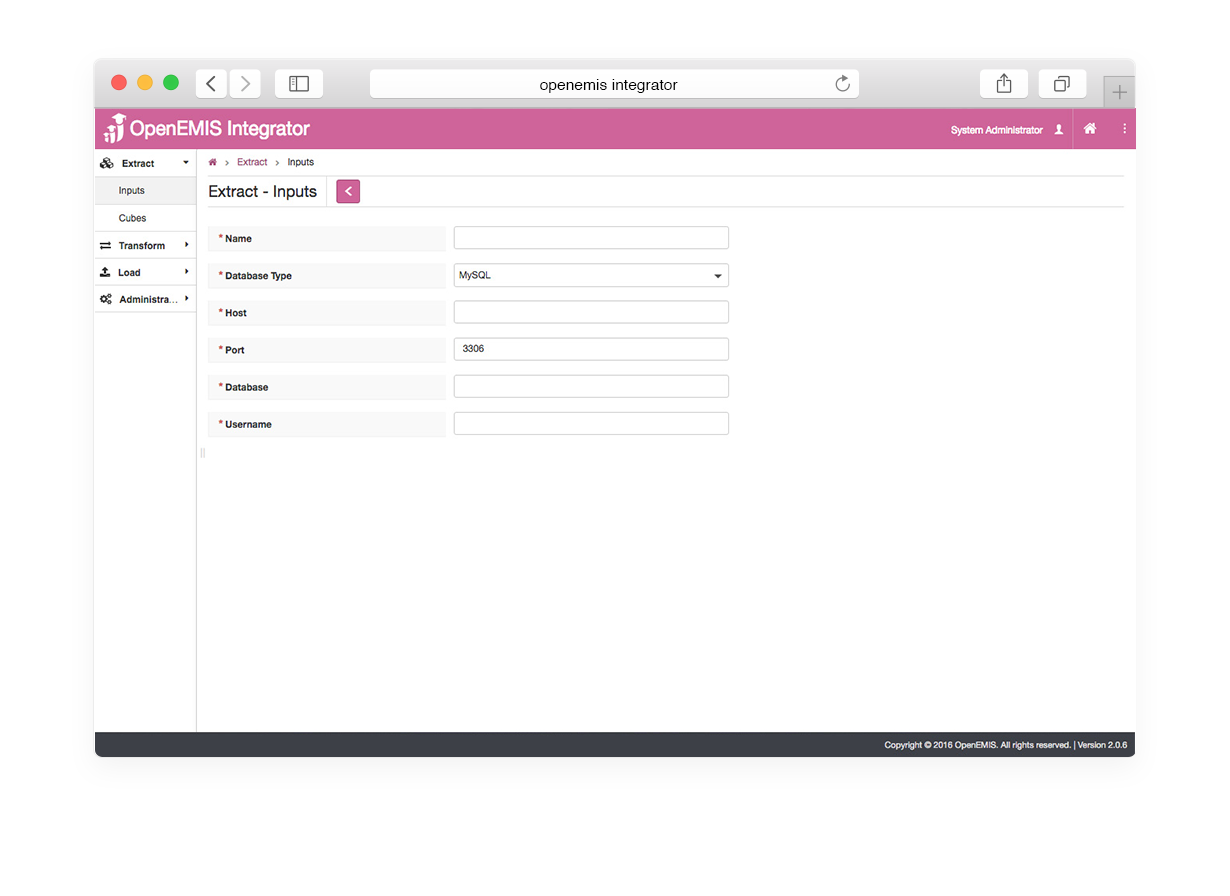1230x896 pixels.
Task: Click the pink back arrow button
Action: point(348,191)
